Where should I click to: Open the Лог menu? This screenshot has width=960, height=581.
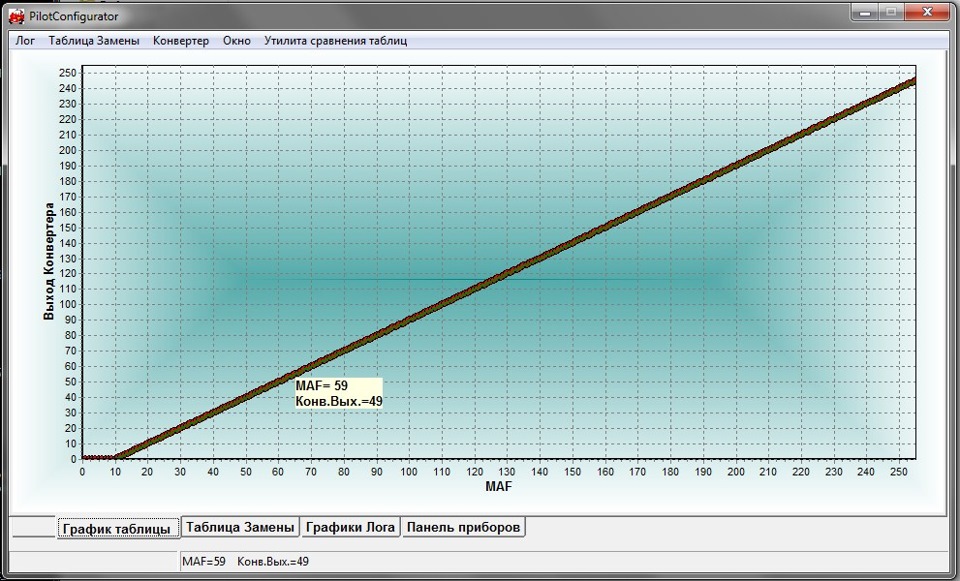(25, 41)
